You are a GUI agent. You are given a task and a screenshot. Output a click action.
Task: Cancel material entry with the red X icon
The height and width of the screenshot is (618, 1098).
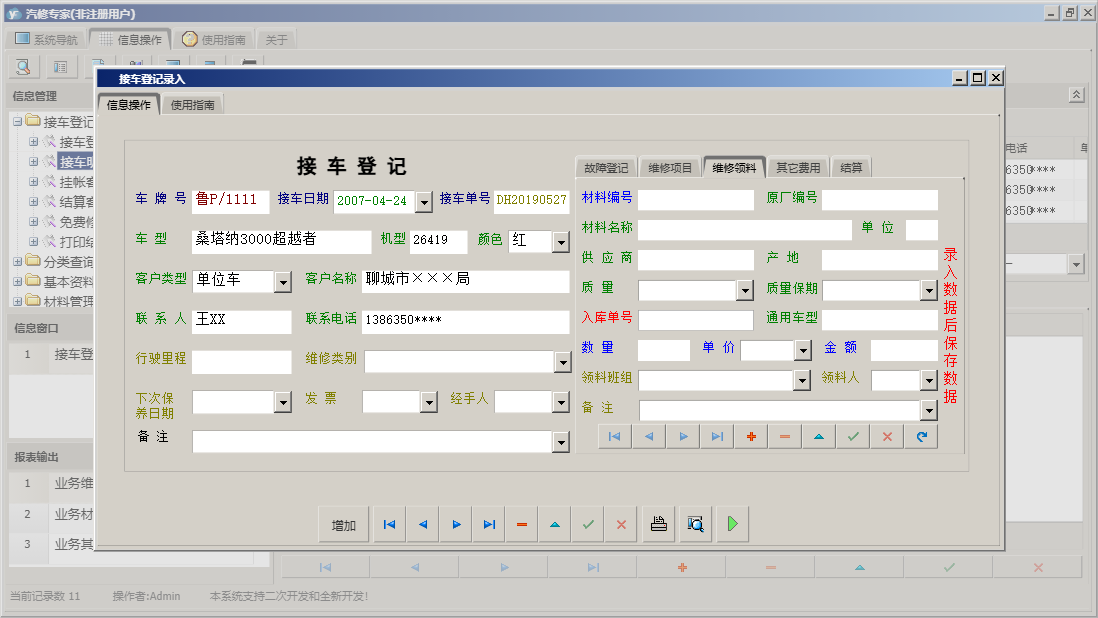click(x=886, y=436)
